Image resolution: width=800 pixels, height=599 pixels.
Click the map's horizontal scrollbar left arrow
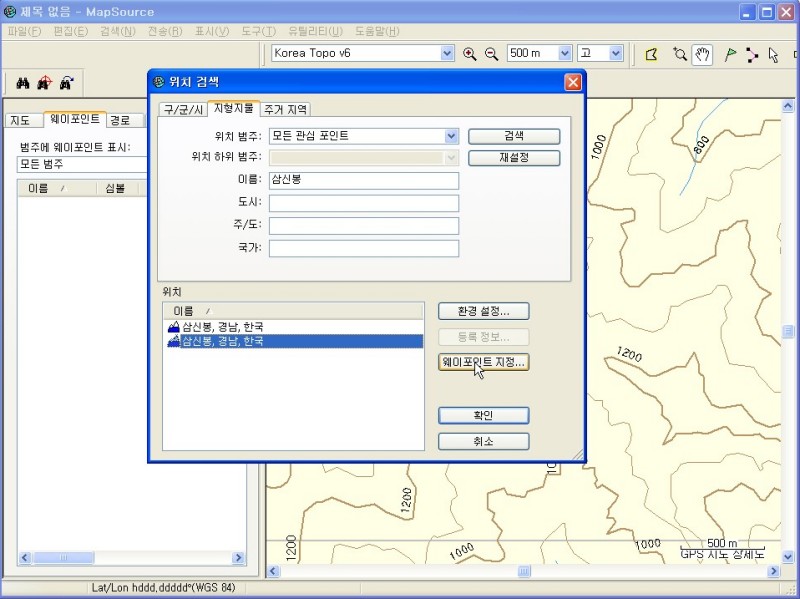tap(273, 571)
